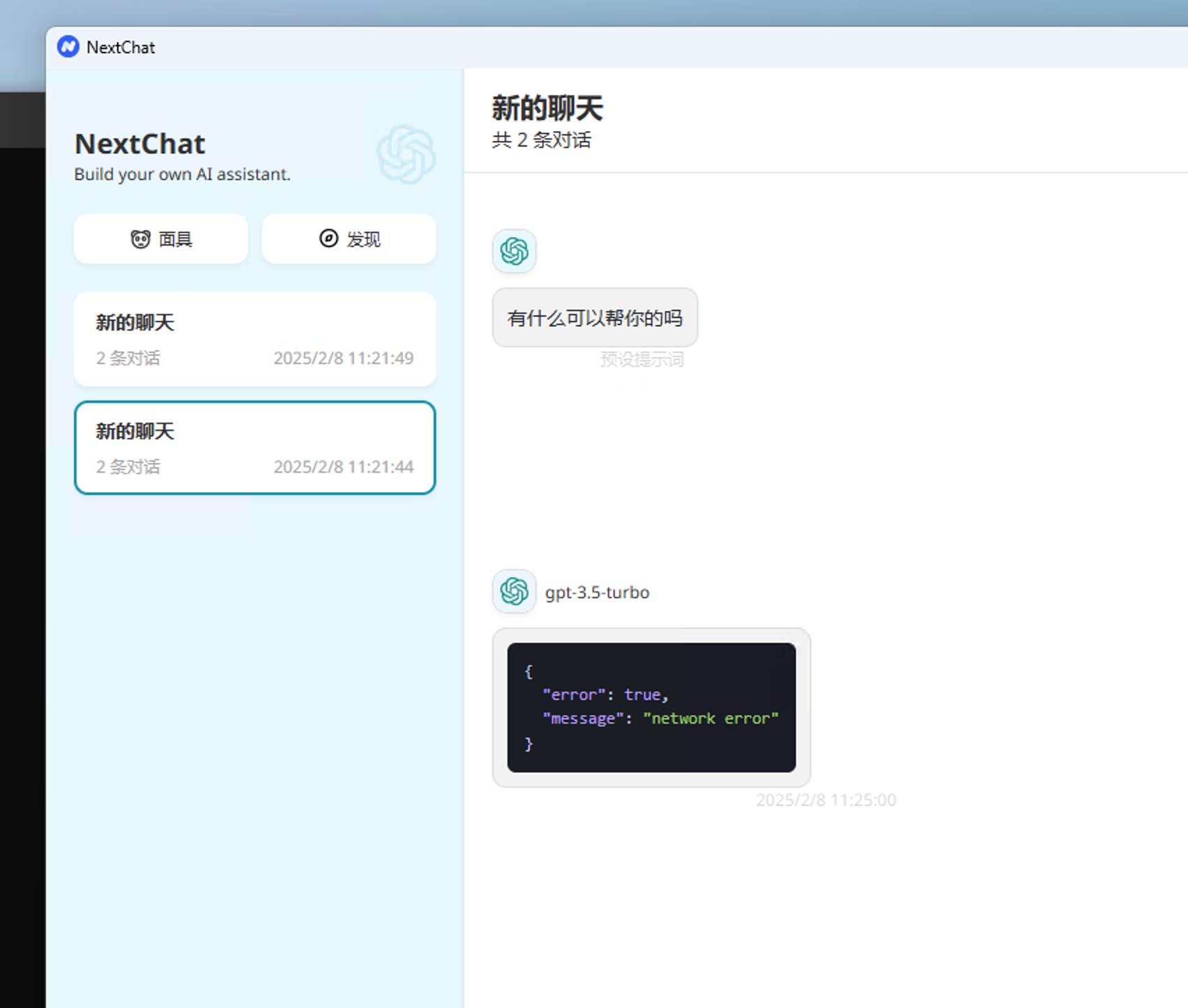
Task: Click the NextChat logo in title bar
Action: click(x=68, y=47)
